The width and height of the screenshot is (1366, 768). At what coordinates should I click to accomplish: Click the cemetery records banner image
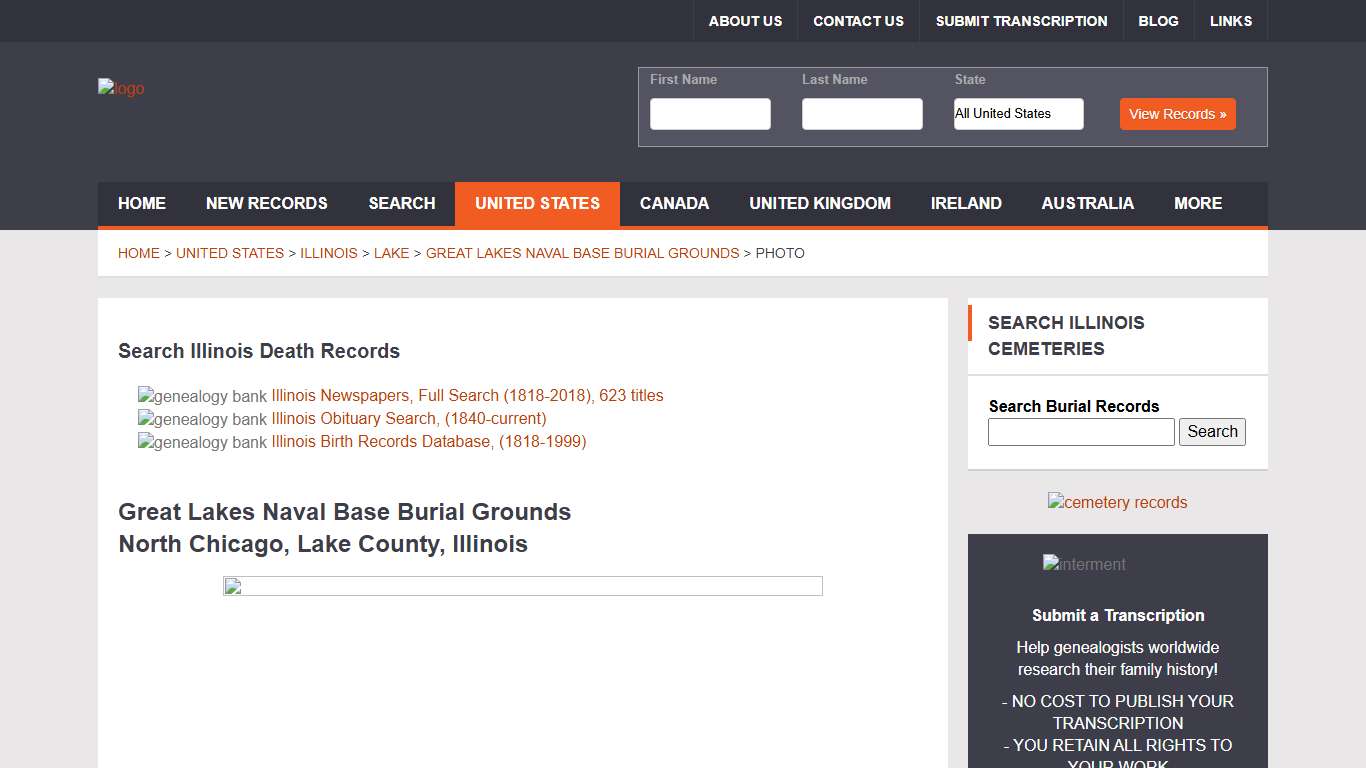1117,502
